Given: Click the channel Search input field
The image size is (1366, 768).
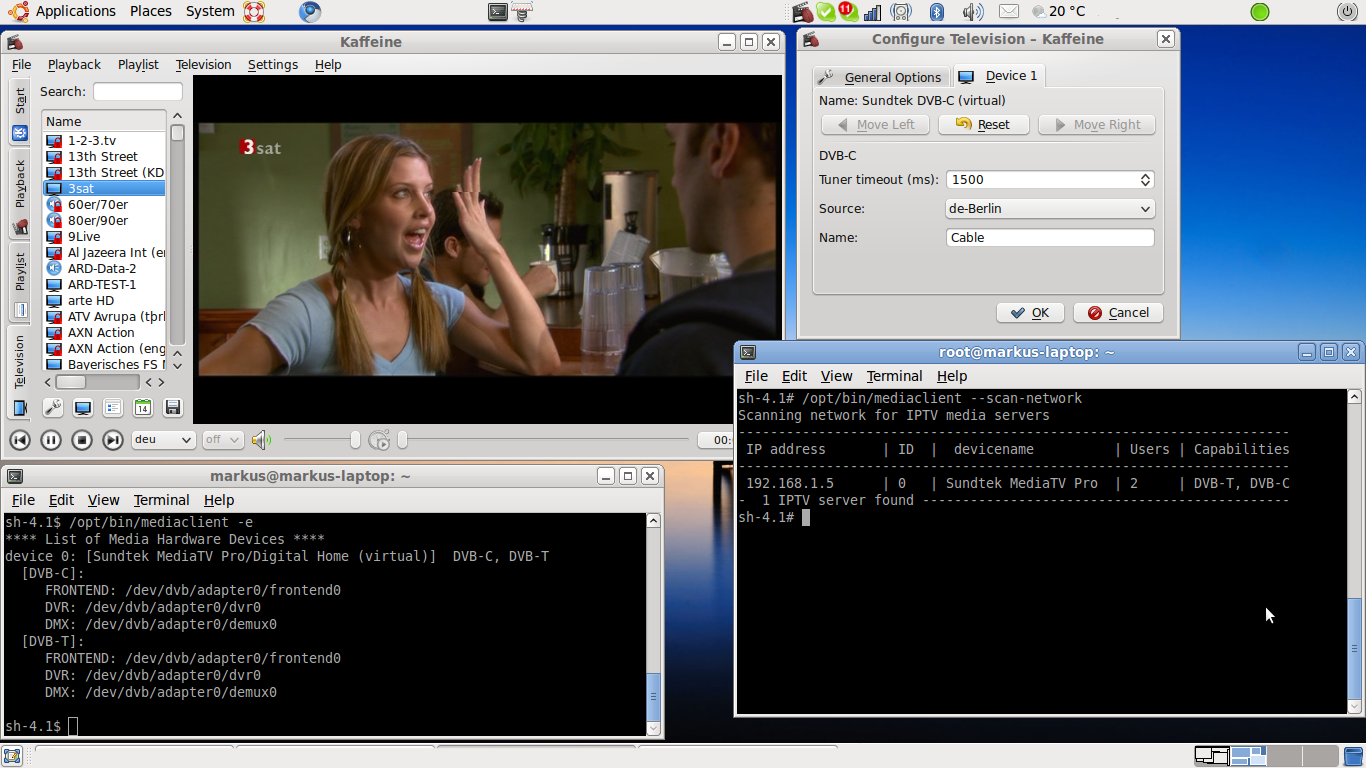Looking at the screenshot, I should [x=138, y=91].
